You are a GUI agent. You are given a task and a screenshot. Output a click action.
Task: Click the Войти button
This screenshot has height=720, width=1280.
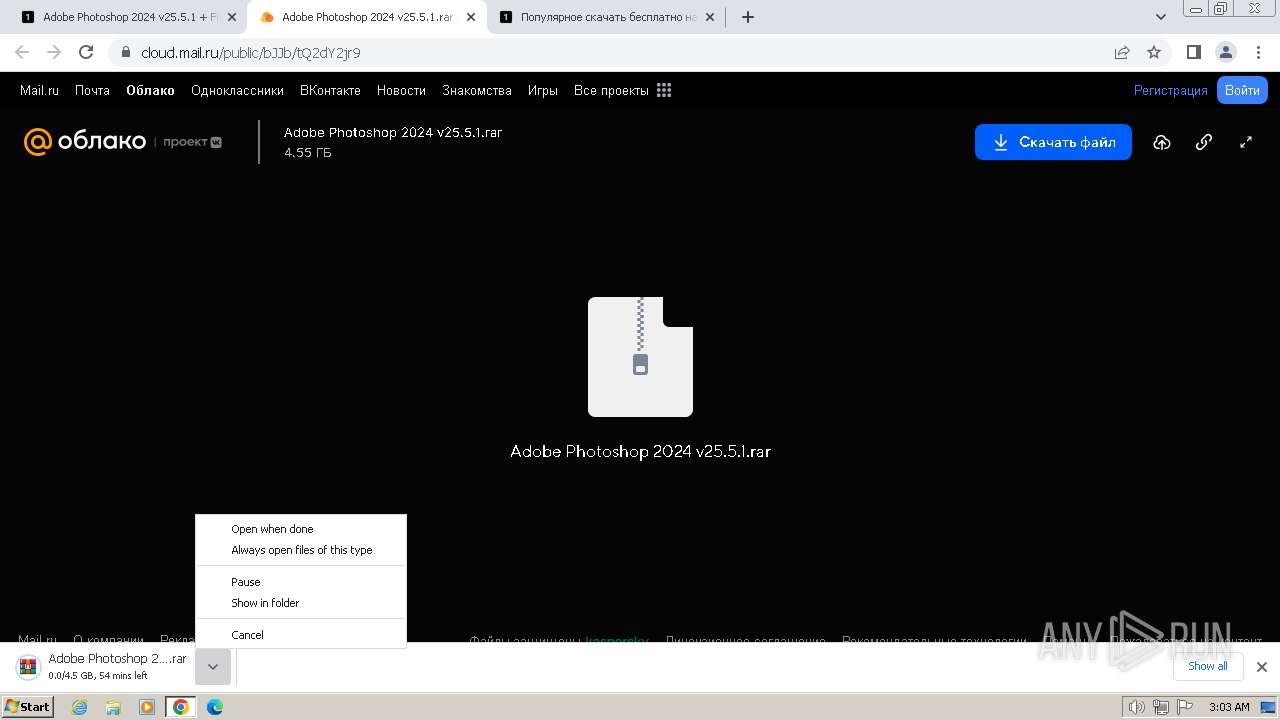tap(1242, 90)
